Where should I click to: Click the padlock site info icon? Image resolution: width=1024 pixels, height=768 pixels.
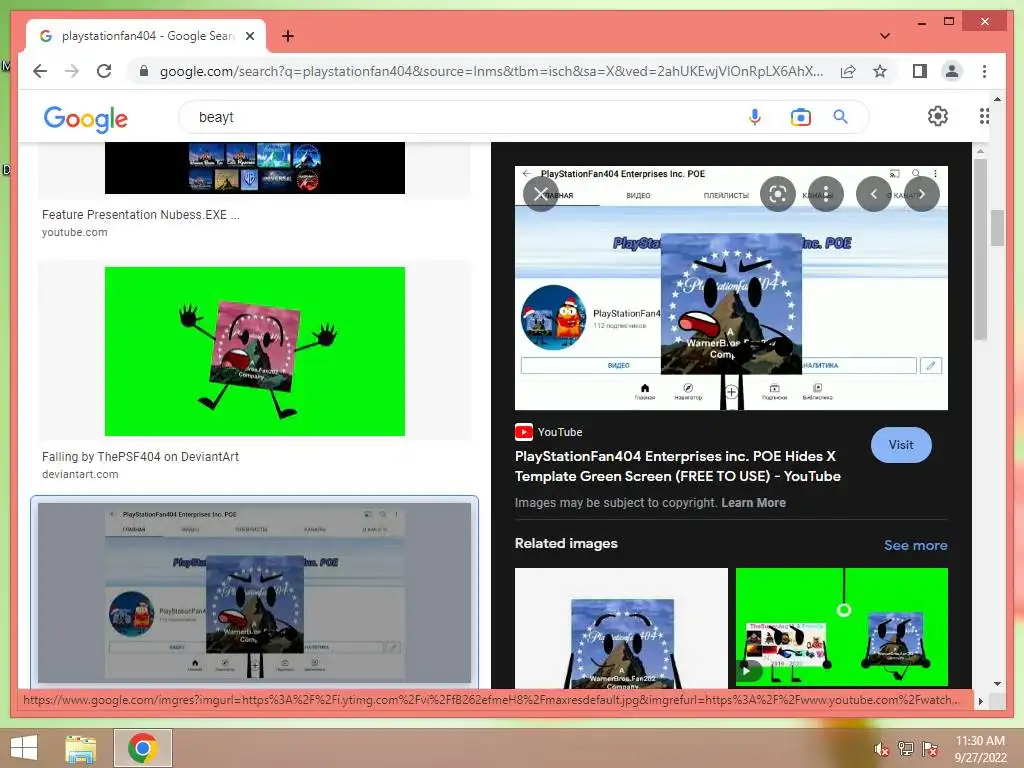click(x=144, y=71)
